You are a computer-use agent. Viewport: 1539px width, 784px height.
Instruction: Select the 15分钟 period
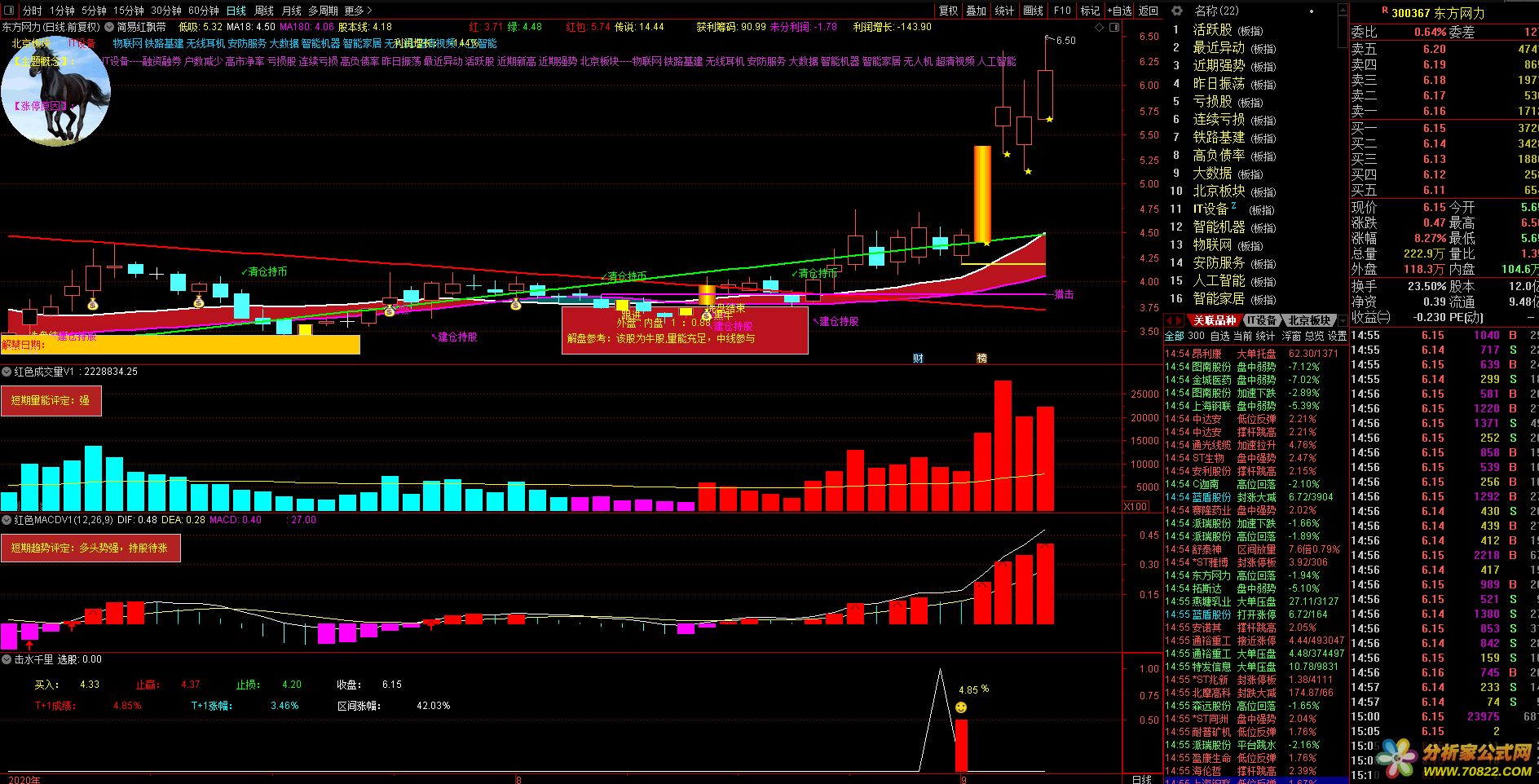click(x=128, y=11)
